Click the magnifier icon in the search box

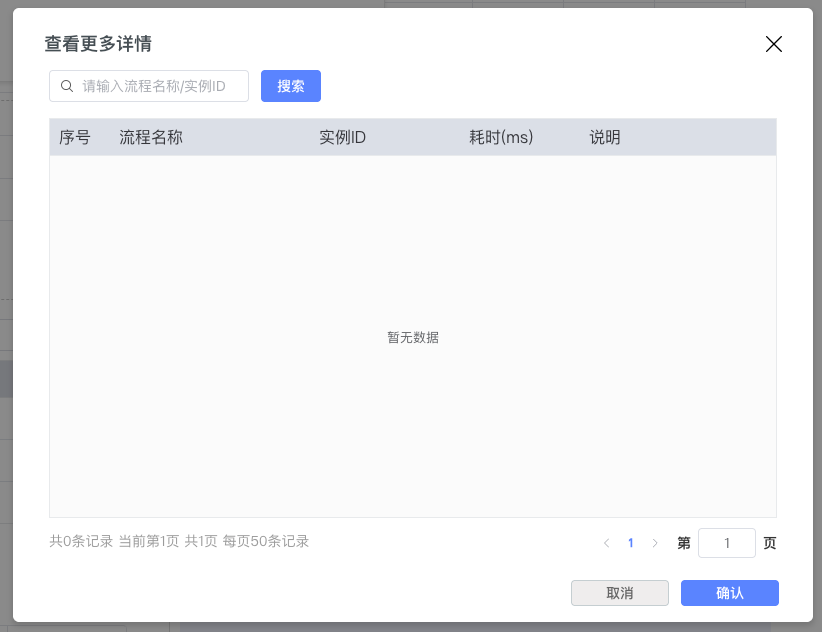coord(67,86)
